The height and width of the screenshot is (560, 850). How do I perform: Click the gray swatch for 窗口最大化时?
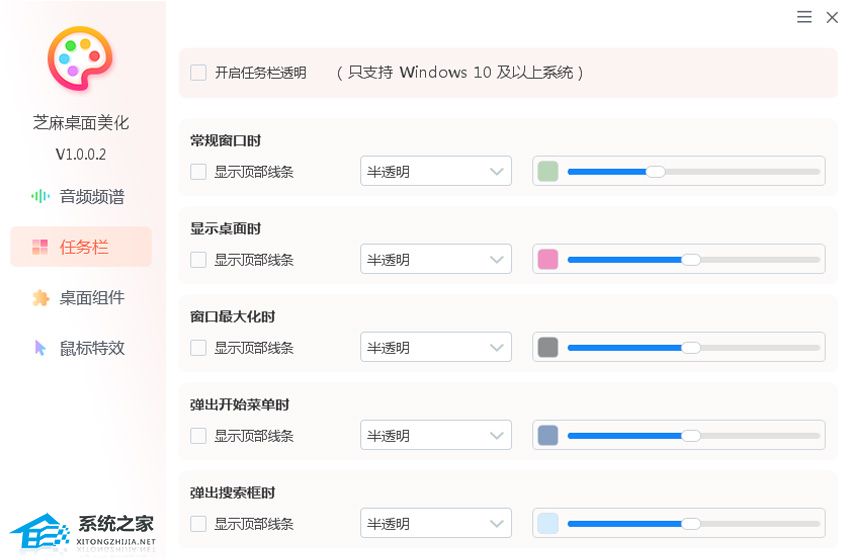pos(547,348)
